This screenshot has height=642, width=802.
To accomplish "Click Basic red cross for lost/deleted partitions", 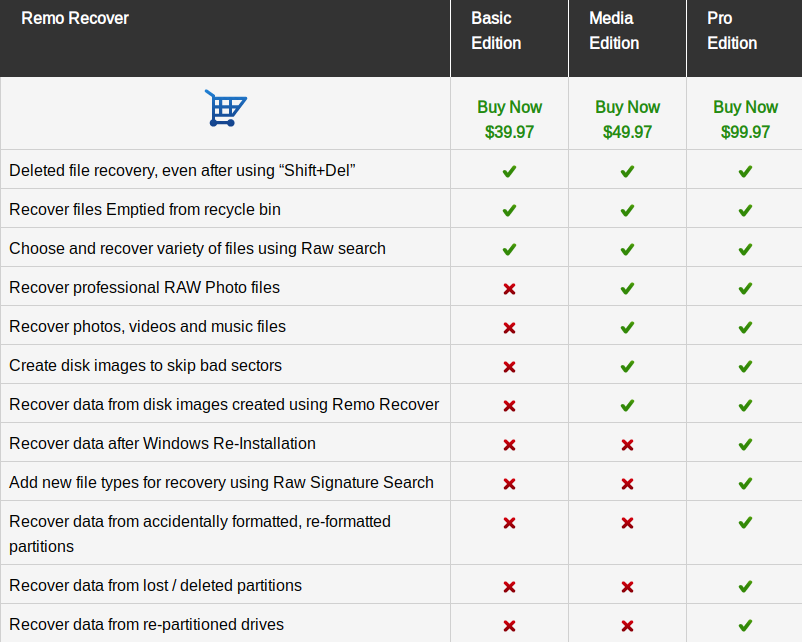I will [x=509, y=587].
